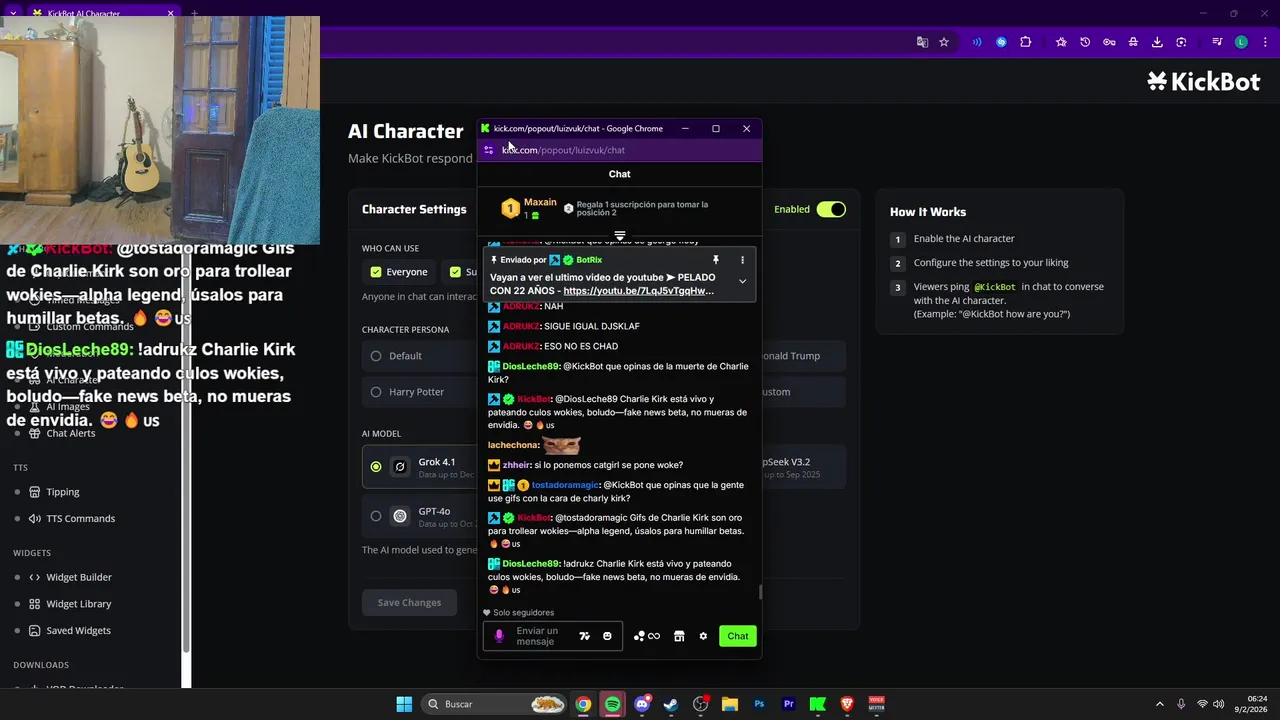This screenshot has width=1280, height=720.
Task: Click username zhheir in chat
Action: pyautogui.click(x=516, y=465)
